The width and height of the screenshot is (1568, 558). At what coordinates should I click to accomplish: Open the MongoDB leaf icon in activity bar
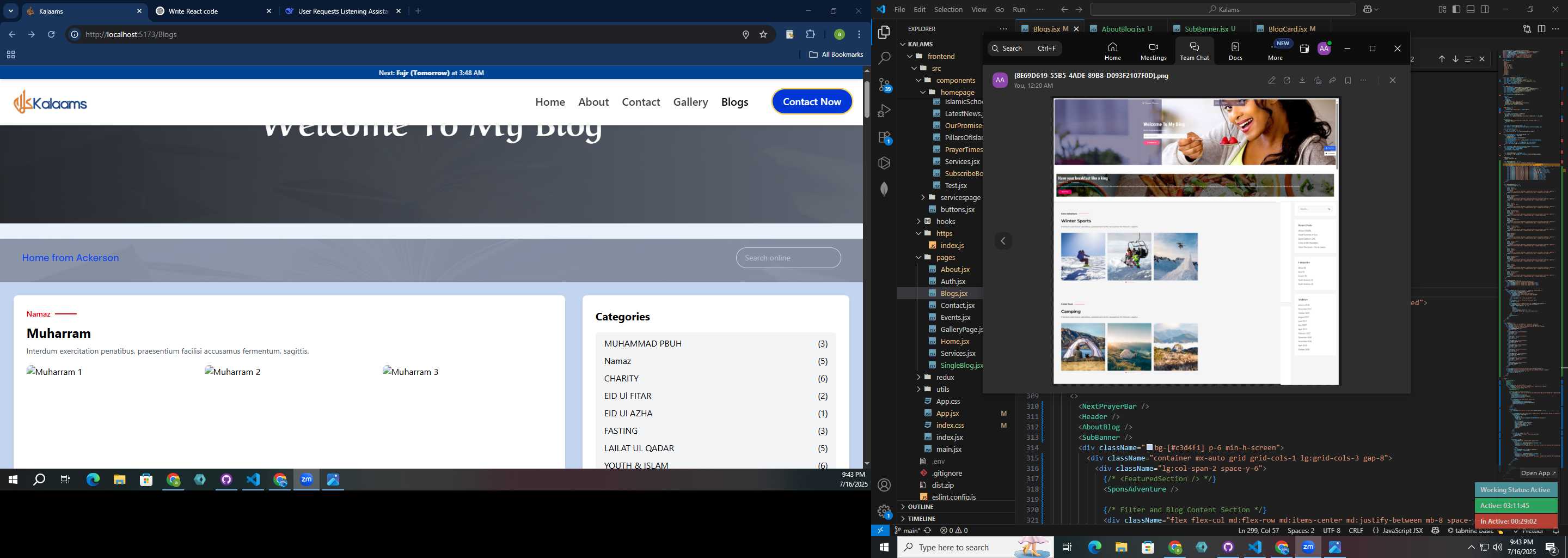[884, 189]
